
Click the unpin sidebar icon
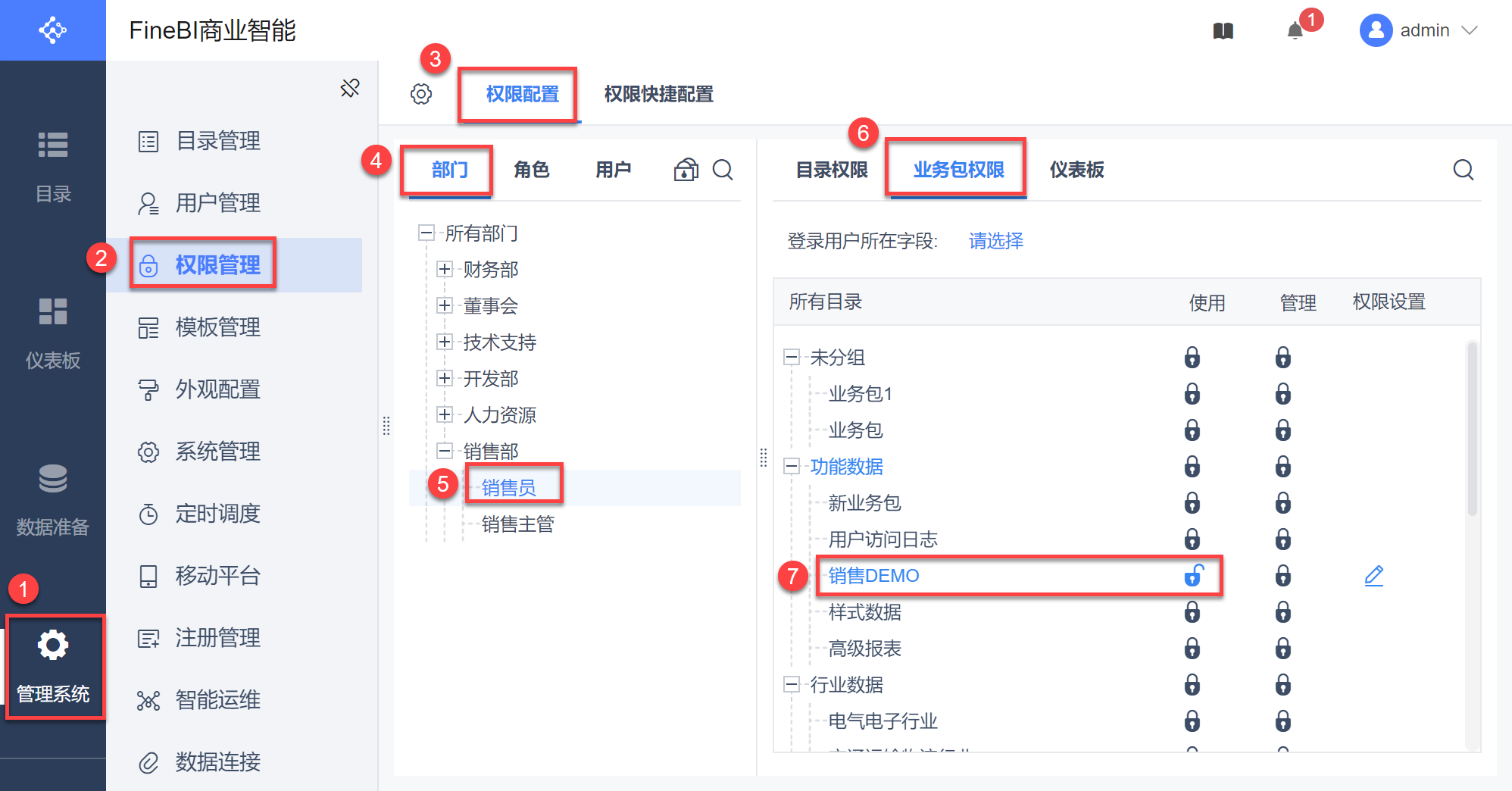point(350,88)
